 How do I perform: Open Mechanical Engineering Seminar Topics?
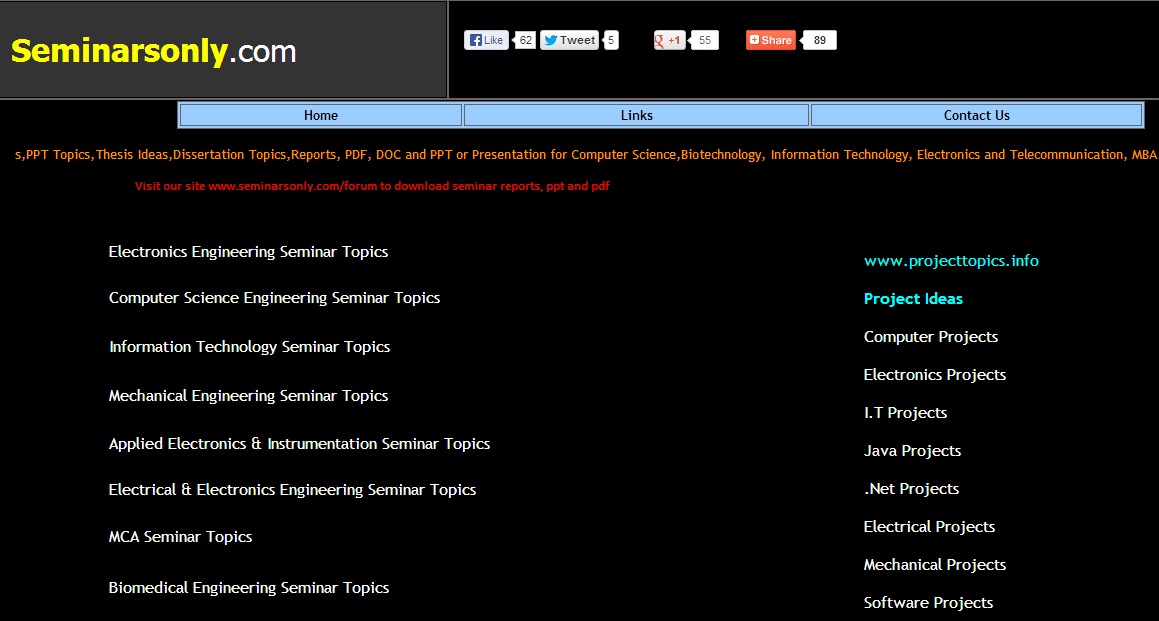[x=248, y=396]
